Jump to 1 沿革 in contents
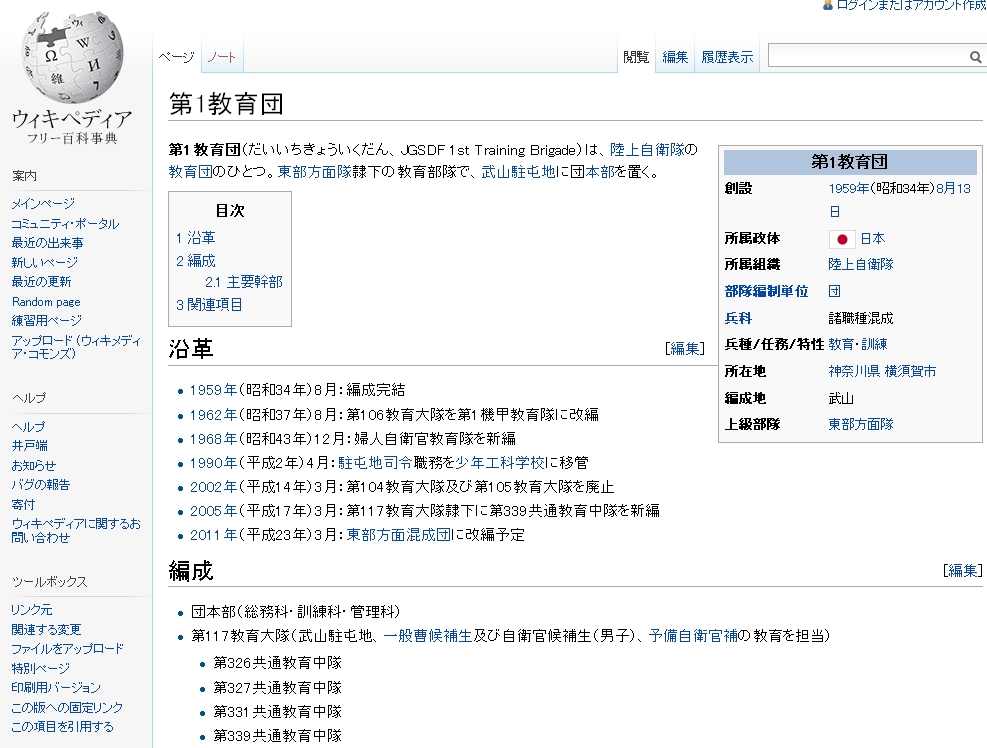Screen dimensions: 987x748 click(196, 237)
